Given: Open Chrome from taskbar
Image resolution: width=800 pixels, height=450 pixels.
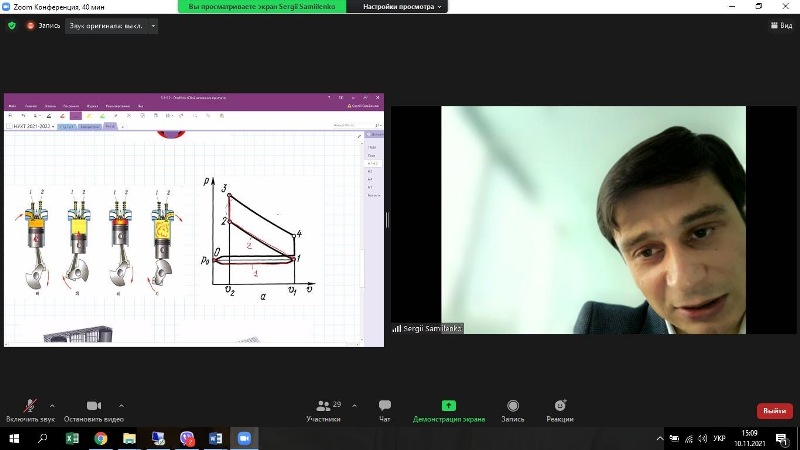Looking at the screenshot, I should 101,438.
